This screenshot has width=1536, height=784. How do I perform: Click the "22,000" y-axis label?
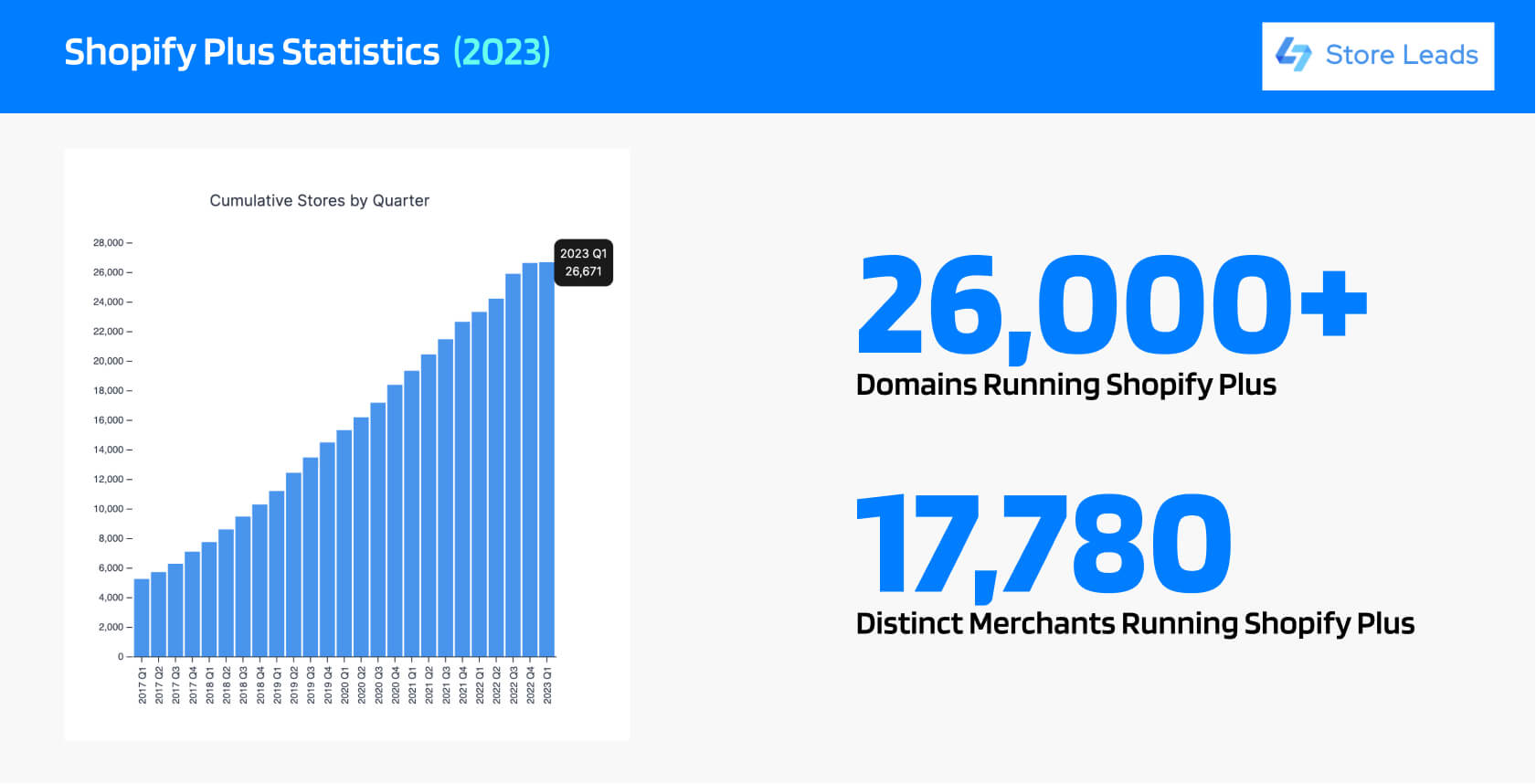pyautogui.click(x=108, y=332)
